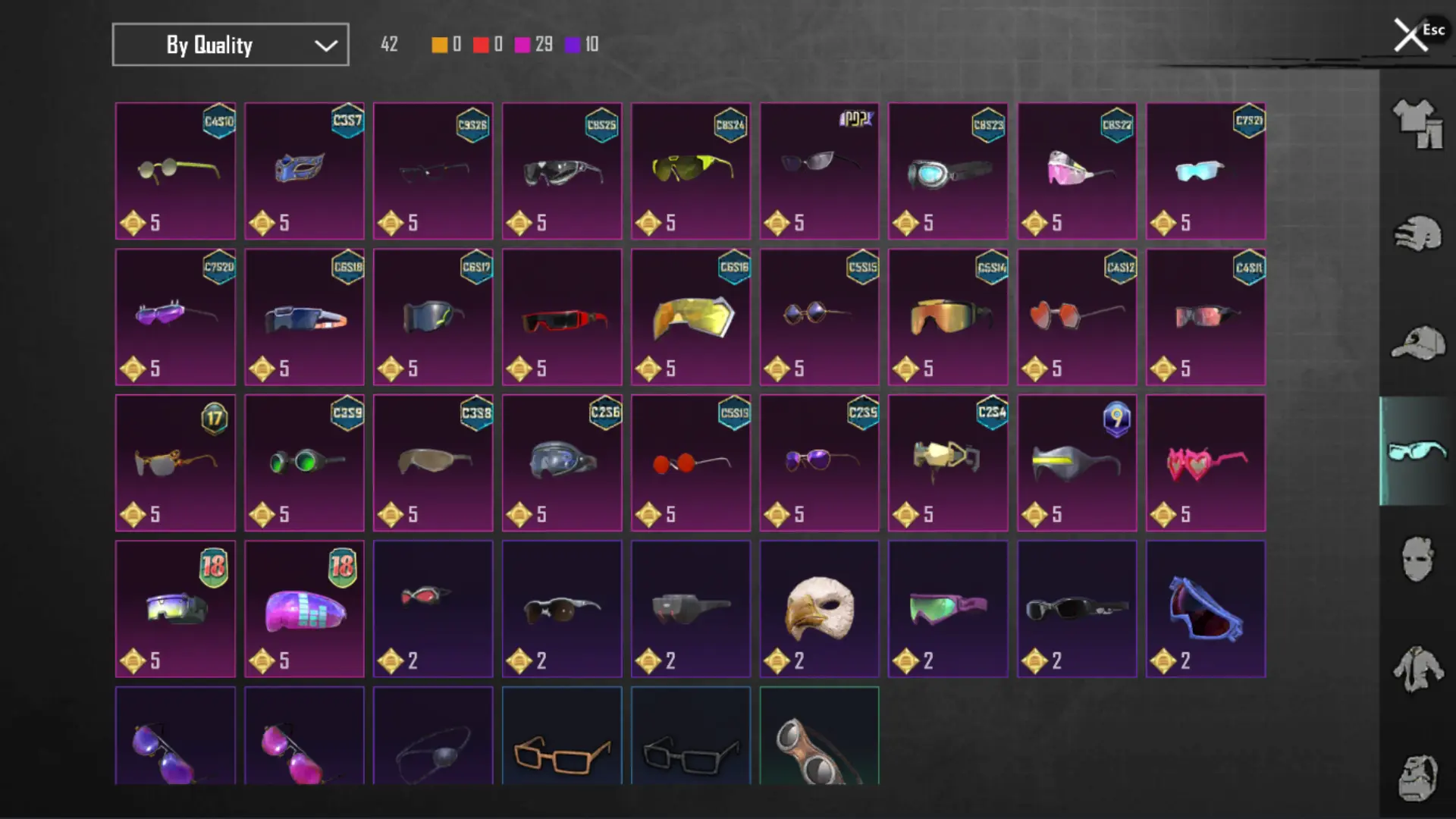Select the orange rectangular frame glasses

562,736
